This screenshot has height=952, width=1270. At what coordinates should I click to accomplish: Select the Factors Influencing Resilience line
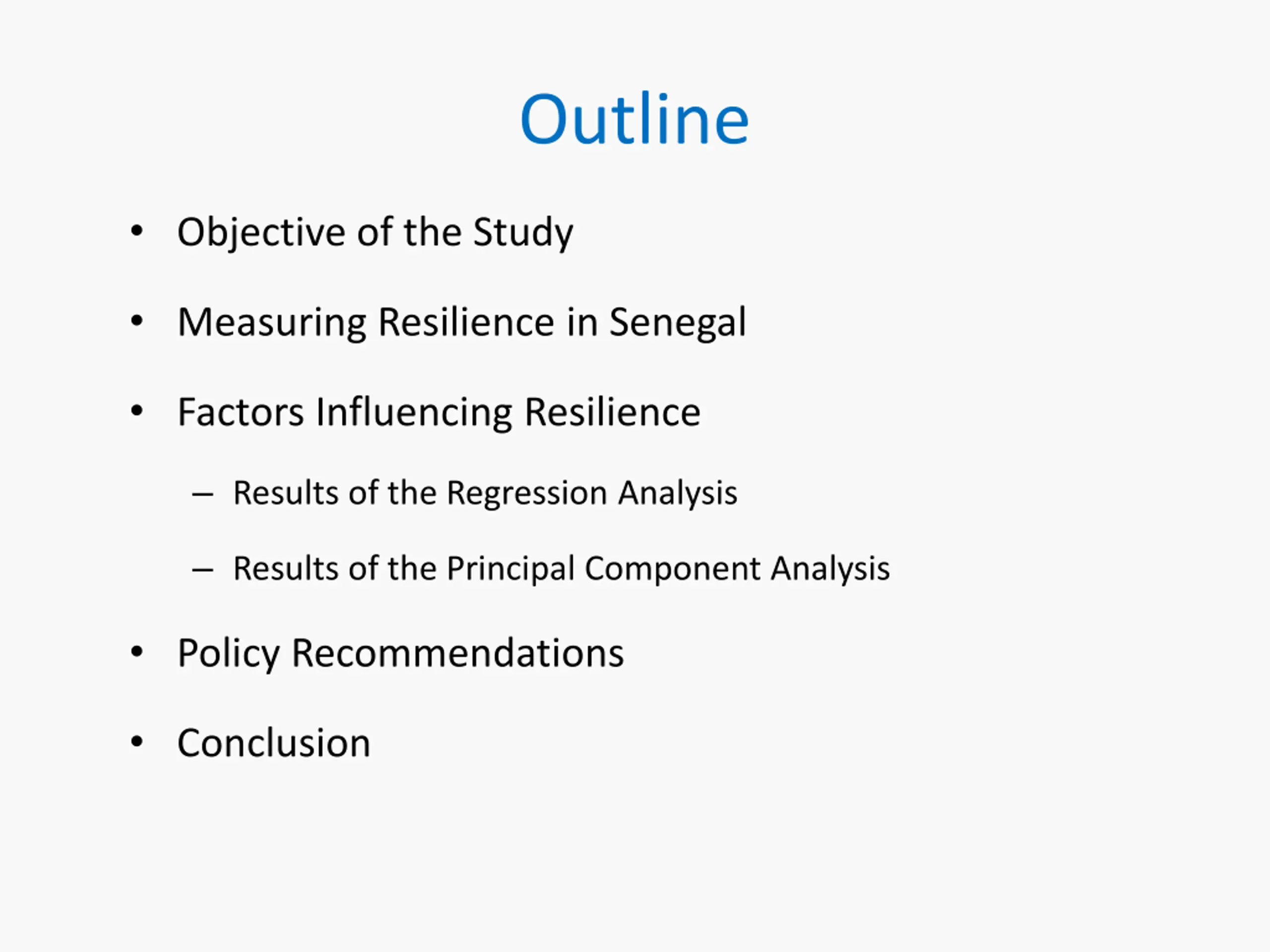pyautogui.click(x=439, y=413)
